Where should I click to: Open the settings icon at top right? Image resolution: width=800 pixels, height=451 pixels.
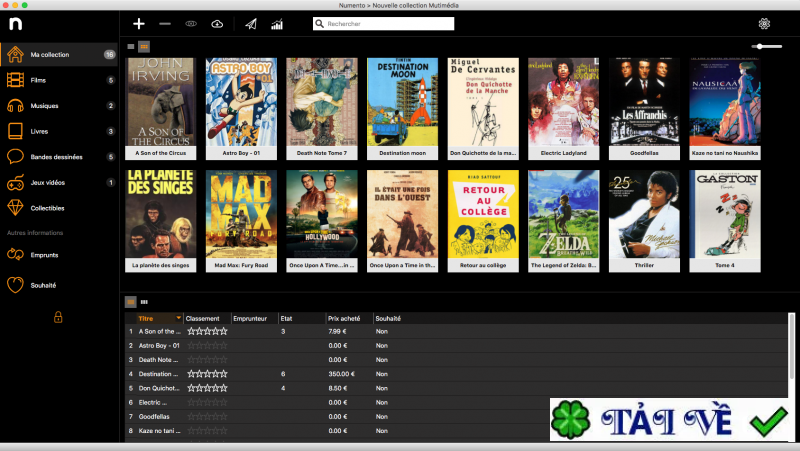[x=765, y=23]
